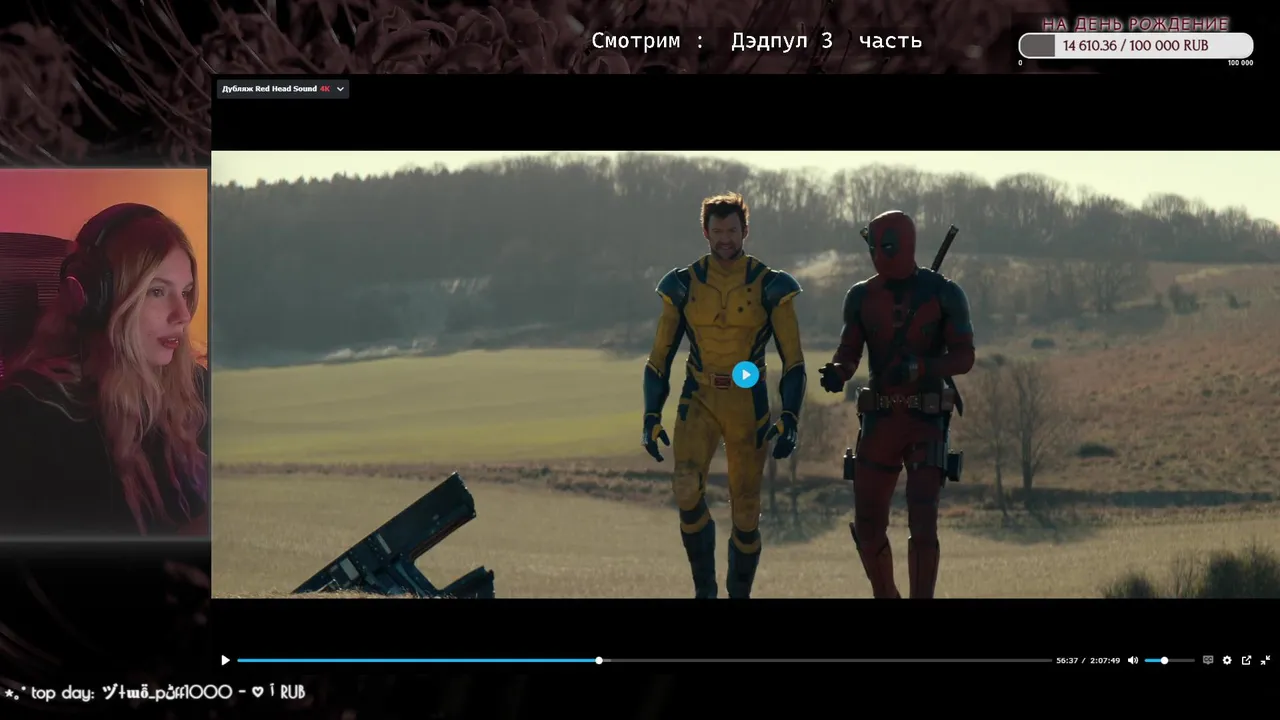Open the Red Head Sound dubbing dropdown
Image resolution: width=1280 pixels, height=720 pixels.
pos(283,89)
